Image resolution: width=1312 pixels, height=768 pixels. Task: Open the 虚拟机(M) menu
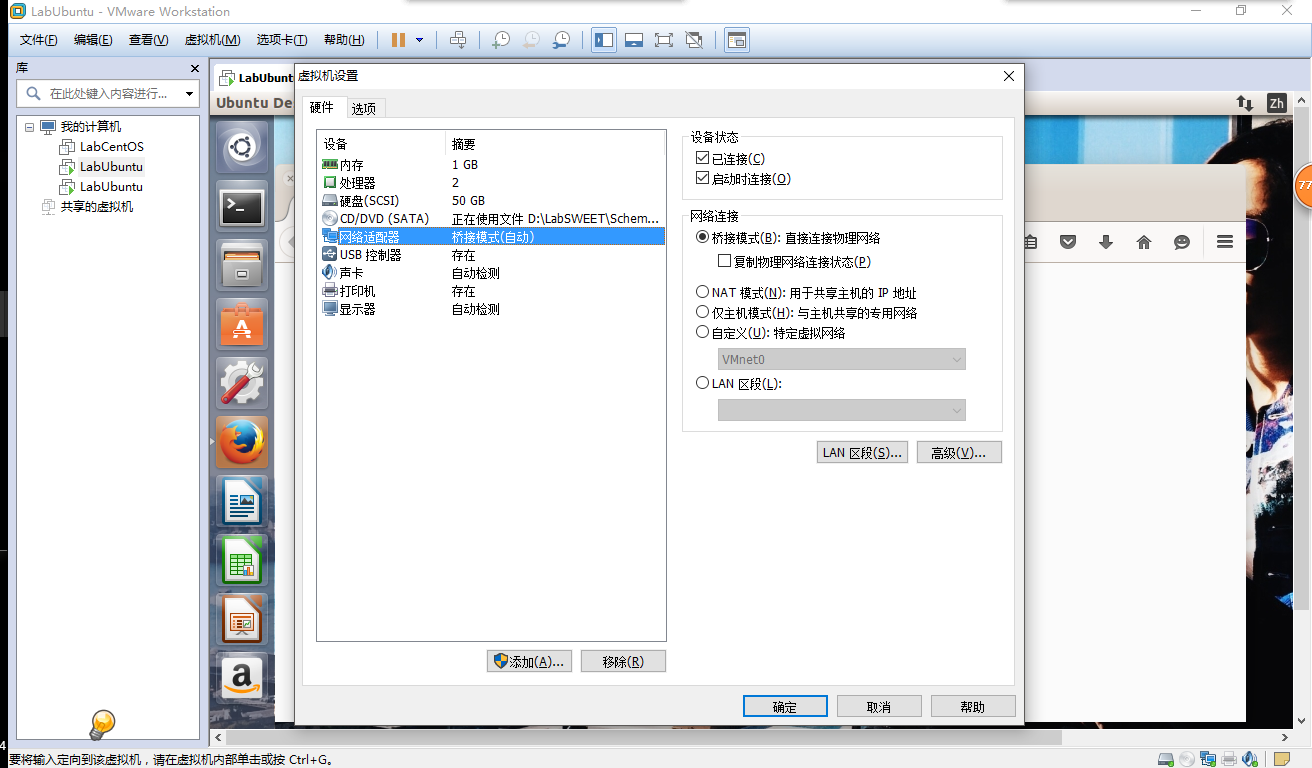point(212,40)
